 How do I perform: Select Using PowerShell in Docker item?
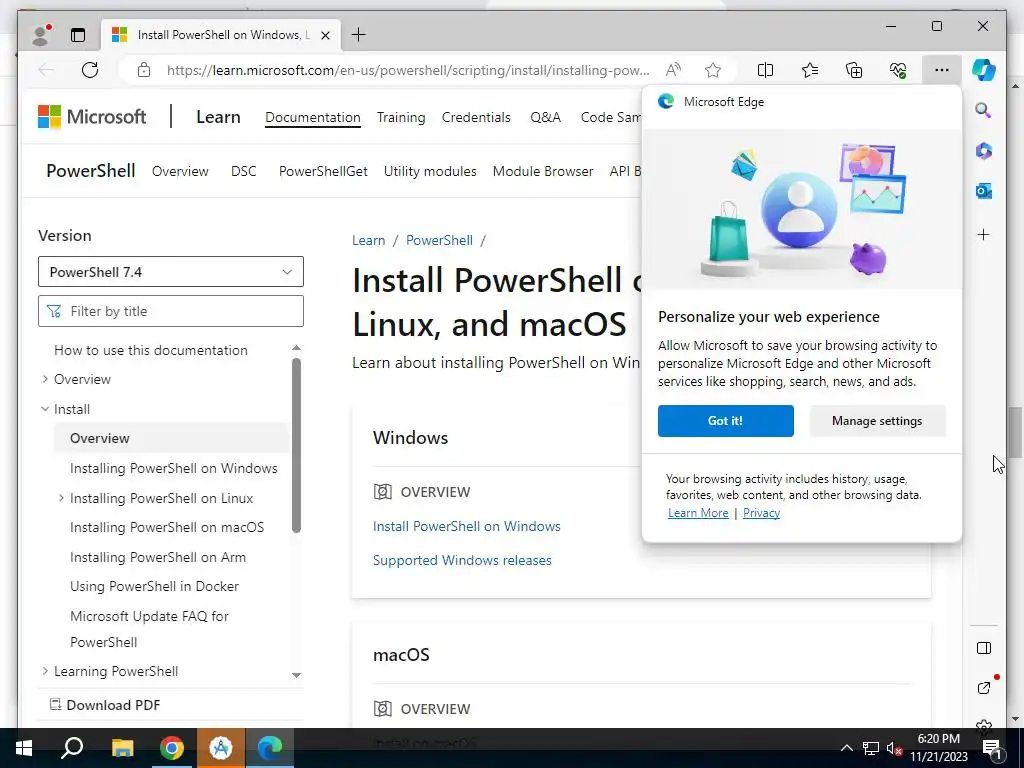click(x=154, y=586)
